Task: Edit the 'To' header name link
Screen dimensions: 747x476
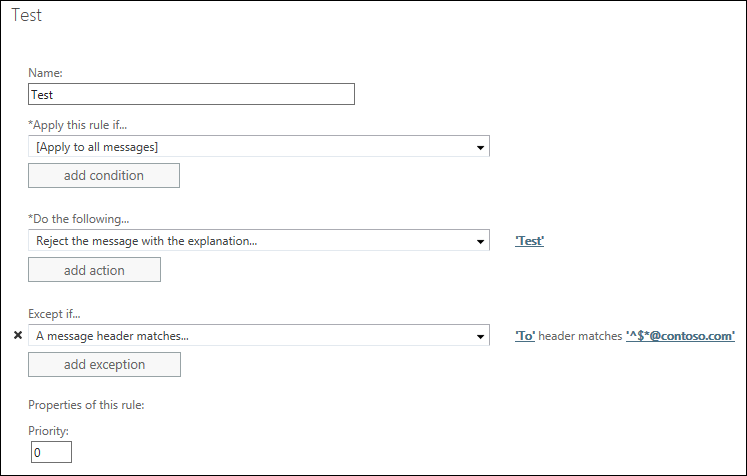Action: point(525,336)
